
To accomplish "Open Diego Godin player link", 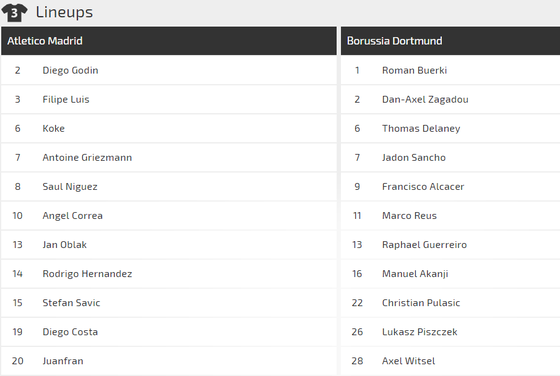I will point(70,70).
